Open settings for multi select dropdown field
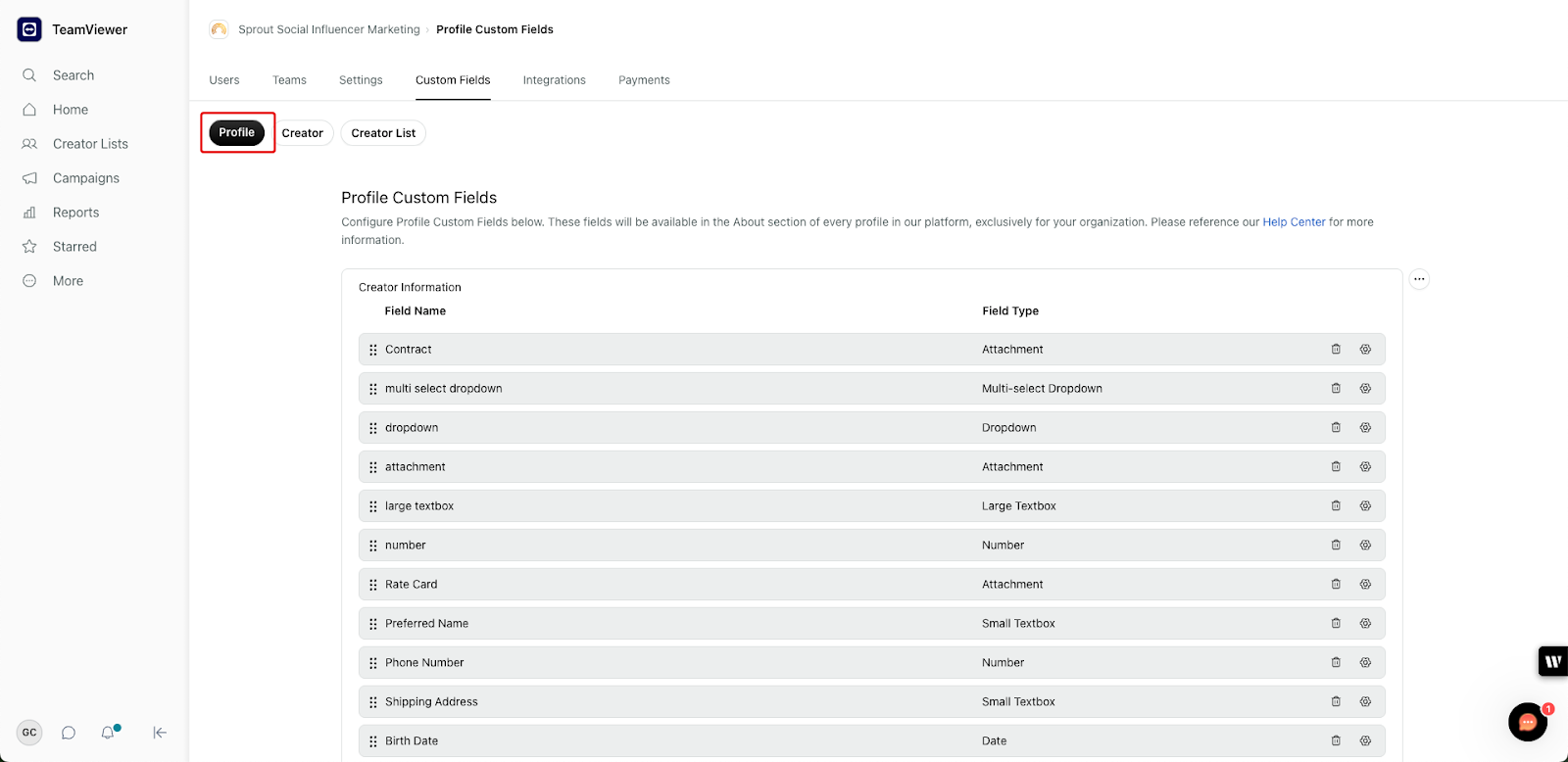 (x=1365, y=389)
